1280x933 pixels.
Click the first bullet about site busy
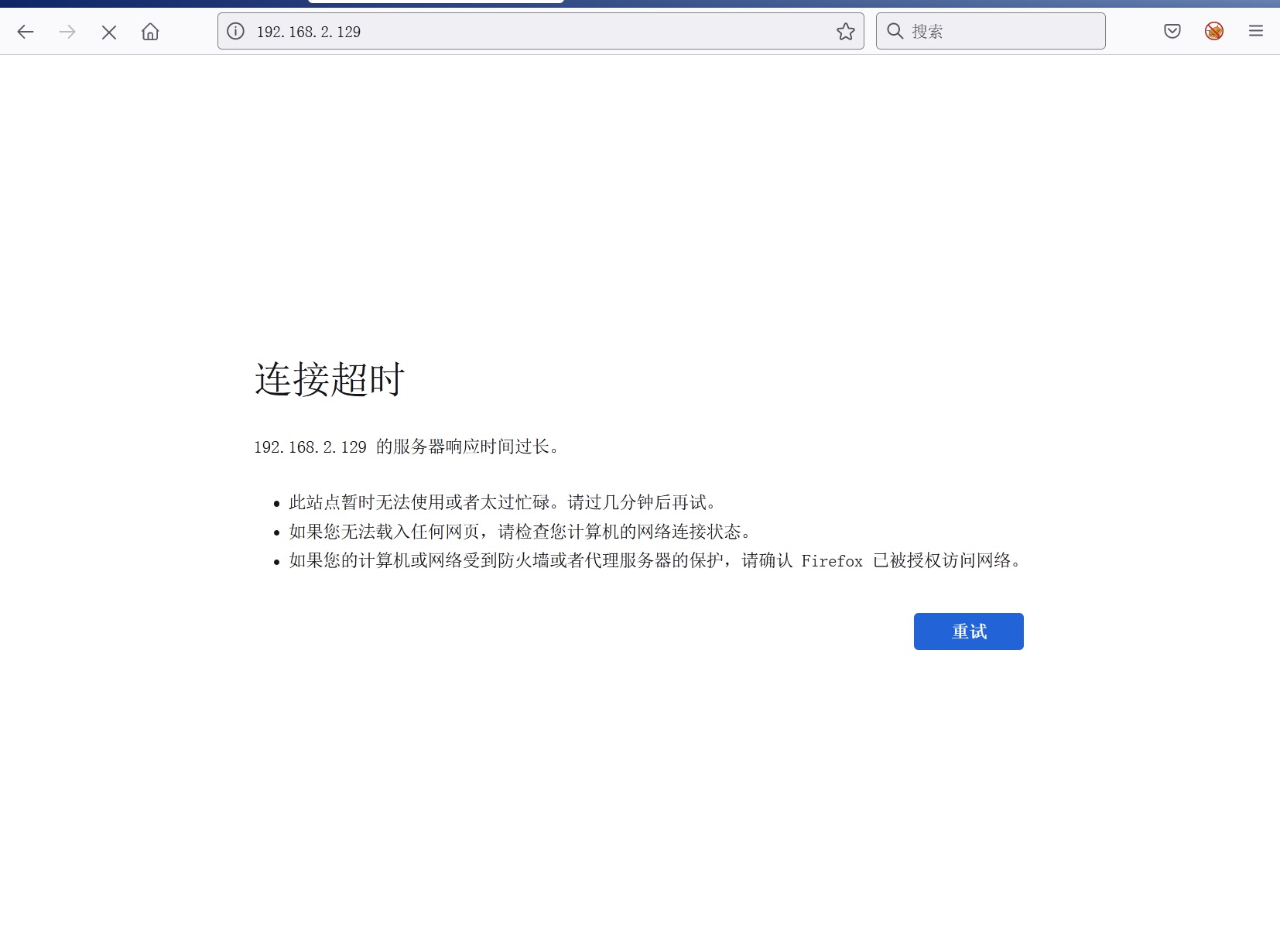click(x=503, y=502)
